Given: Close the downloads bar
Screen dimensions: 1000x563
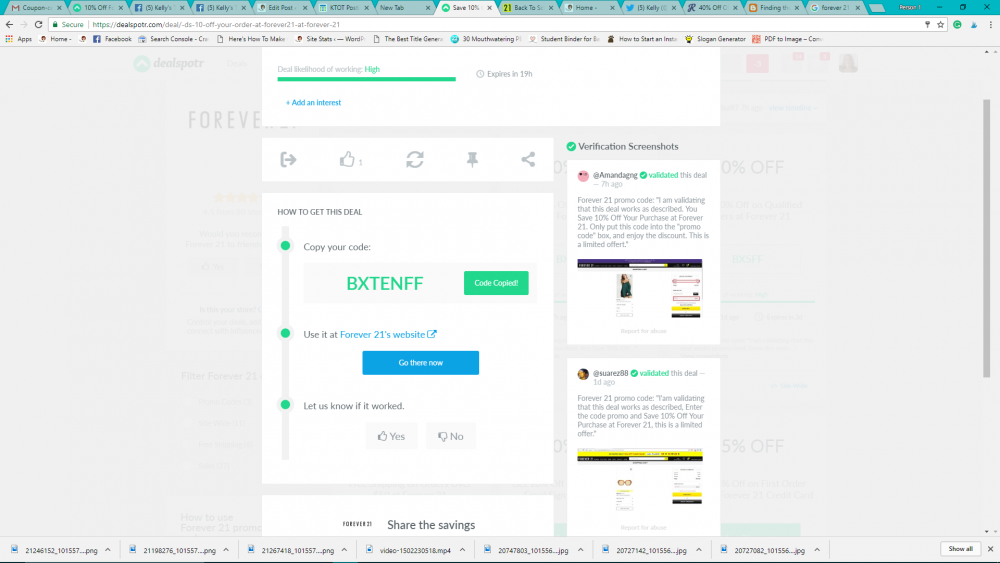Looking at the screenshot, I should point(990,549).
